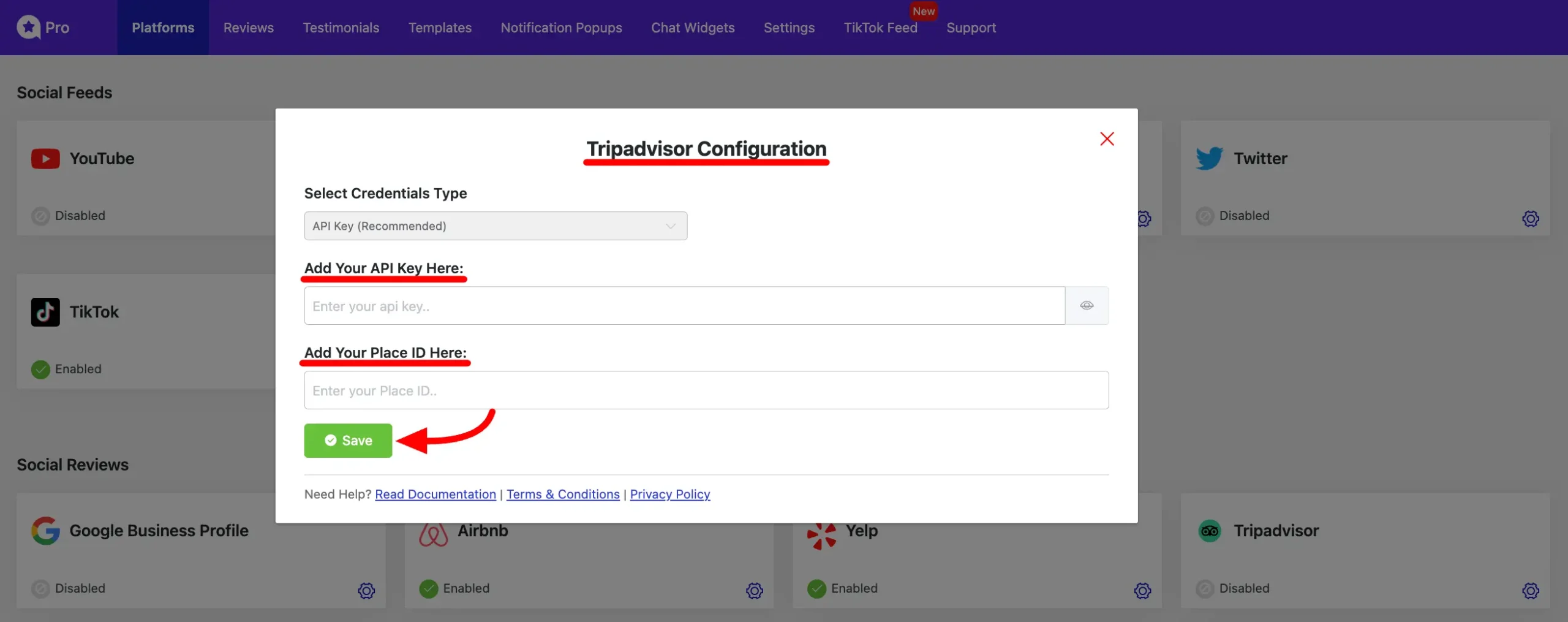Click the Airbnb logo icon
The image size is (1568, 622).
pos(434,535)
